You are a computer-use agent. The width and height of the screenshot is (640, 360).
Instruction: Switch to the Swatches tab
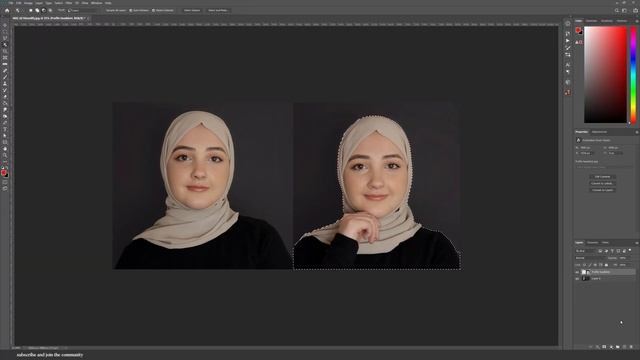coord(591,21)
